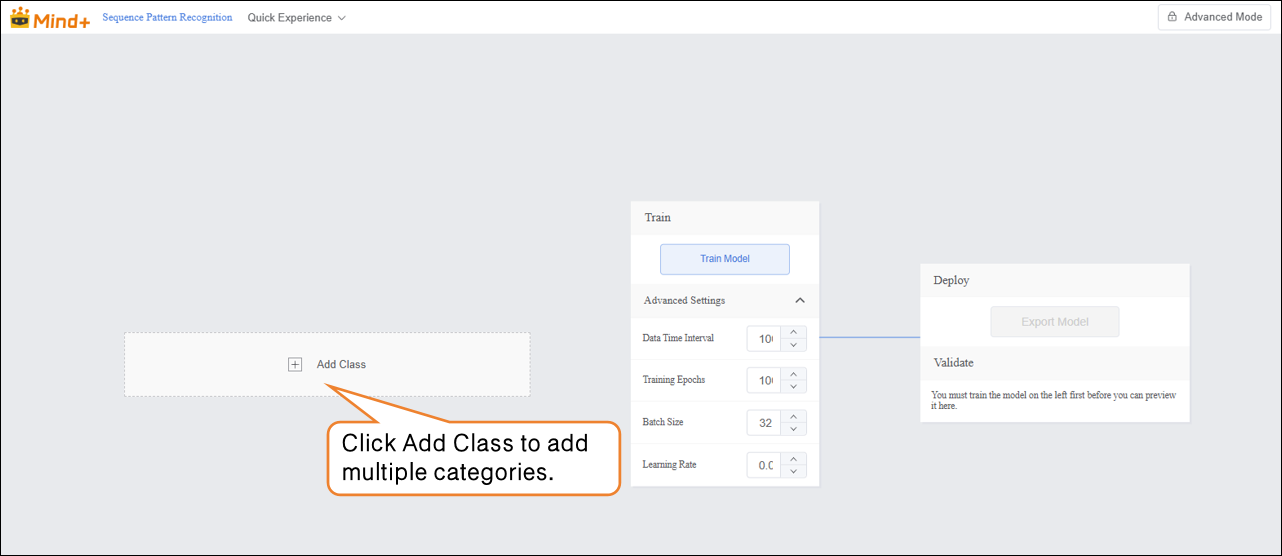Image resolution: width=1282 pixels, height=556 pixels.
Task: Click the Add Class text label
Action: pyautogui.click(x=341, y=365)
